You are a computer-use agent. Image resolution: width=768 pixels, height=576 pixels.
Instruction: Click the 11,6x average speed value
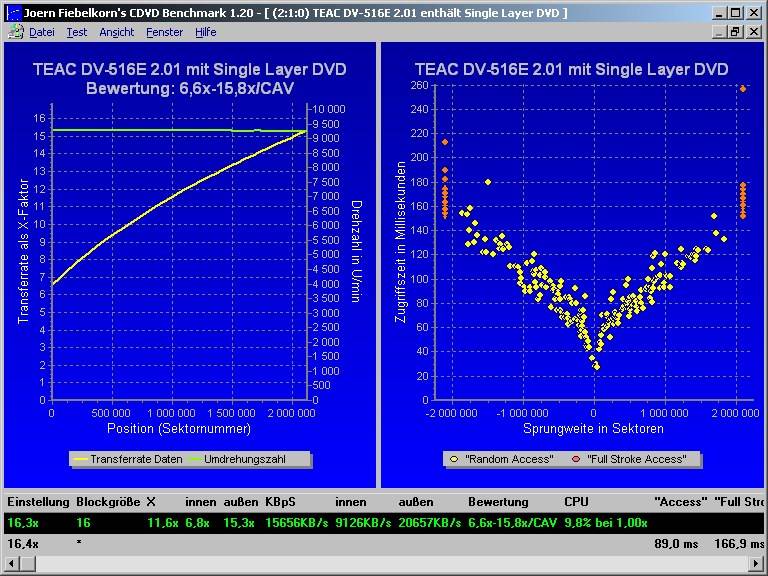(x=163, y=523)
